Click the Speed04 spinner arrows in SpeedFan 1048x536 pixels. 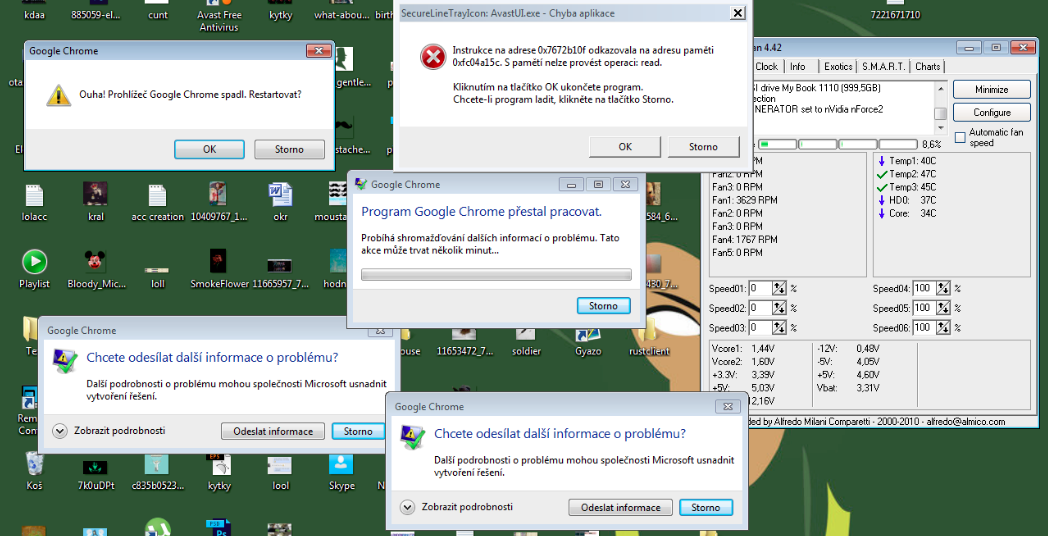[x=942, y=288]
